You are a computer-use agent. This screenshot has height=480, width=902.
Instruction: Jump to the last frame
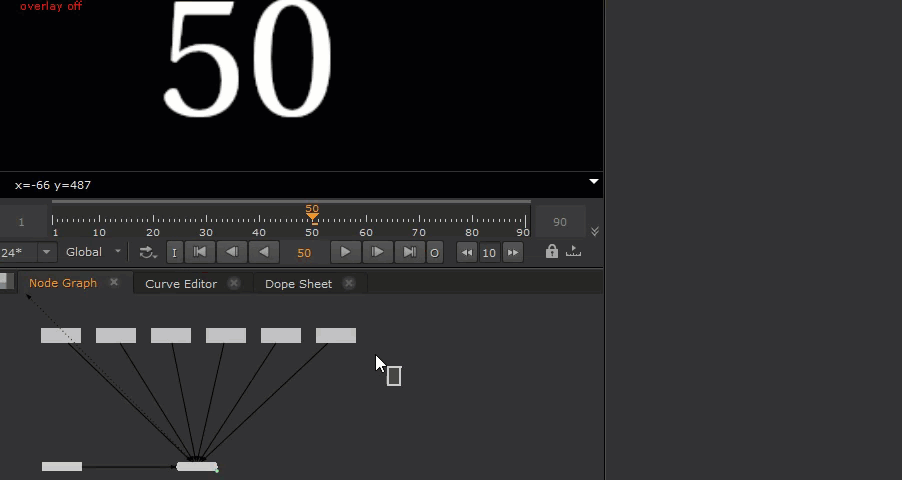[x=409, y=252]
